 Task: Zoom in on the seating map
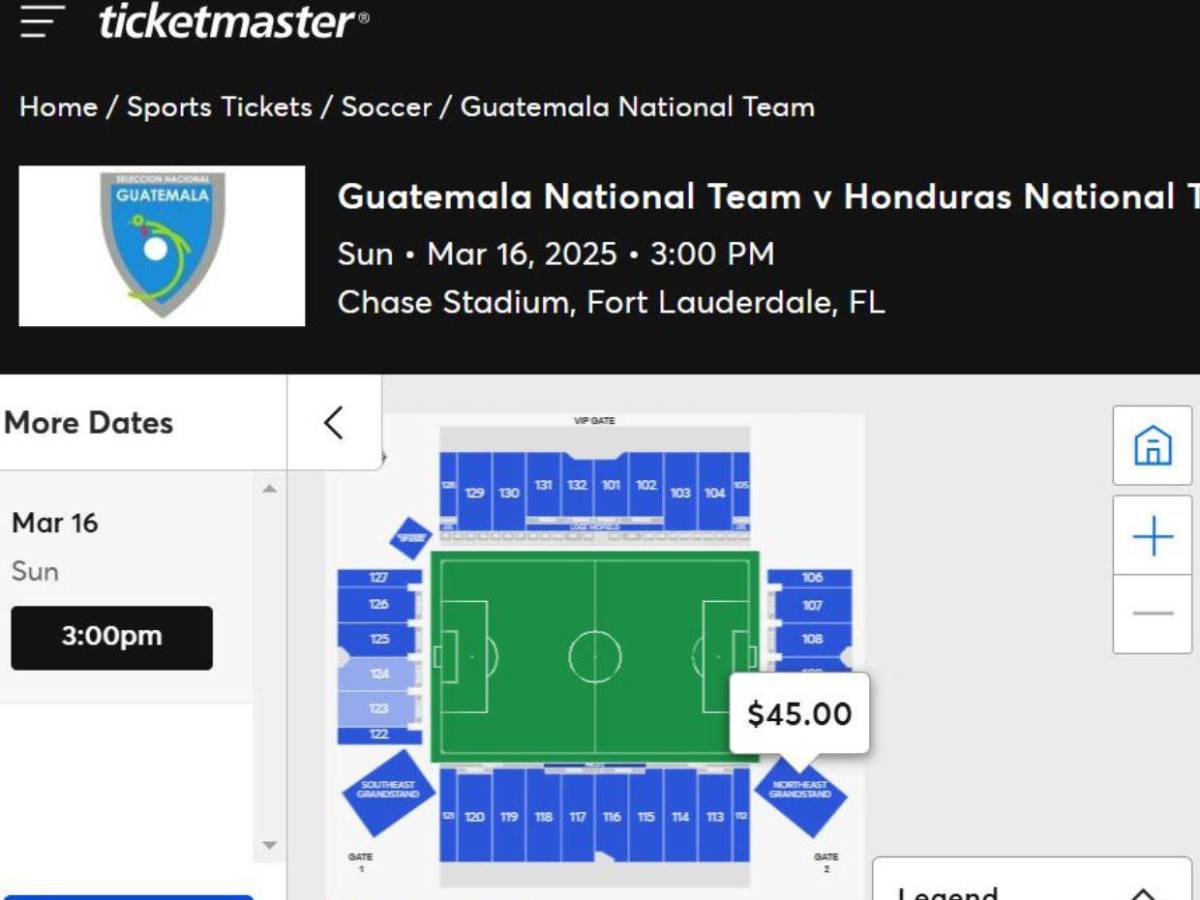[x=1152, y=536]
